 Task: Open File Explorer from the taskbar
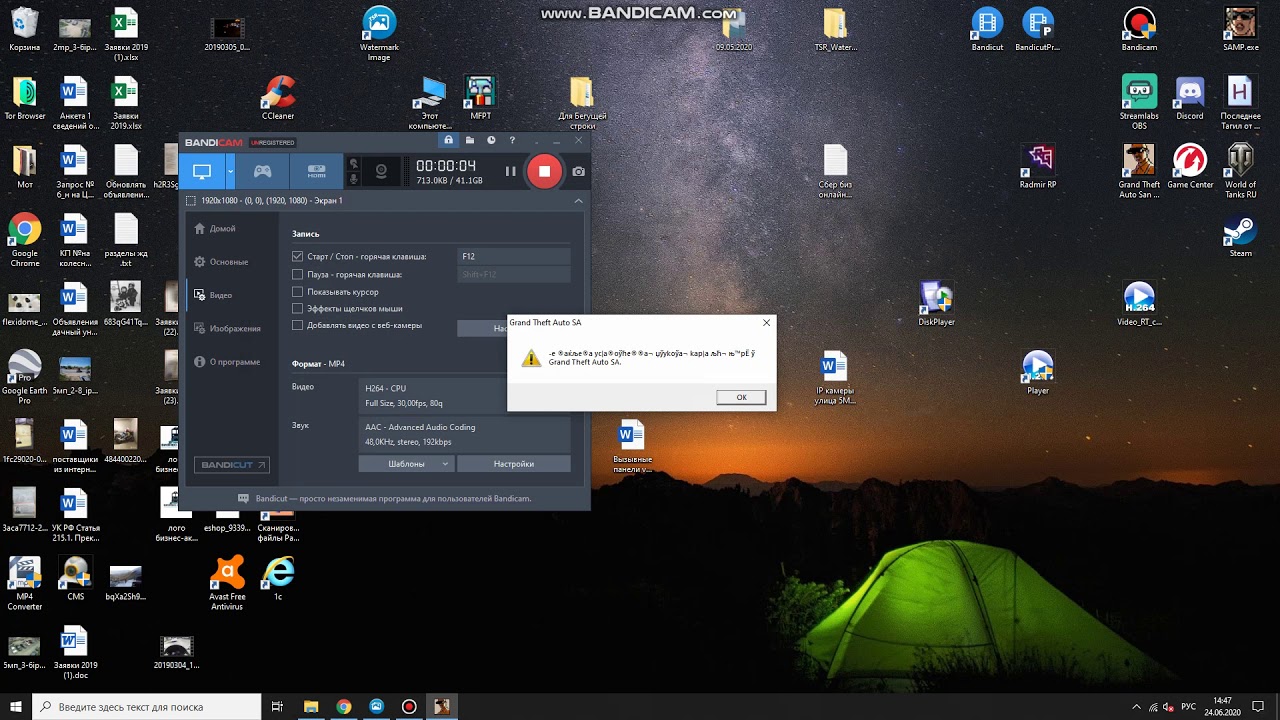[311, 707]
